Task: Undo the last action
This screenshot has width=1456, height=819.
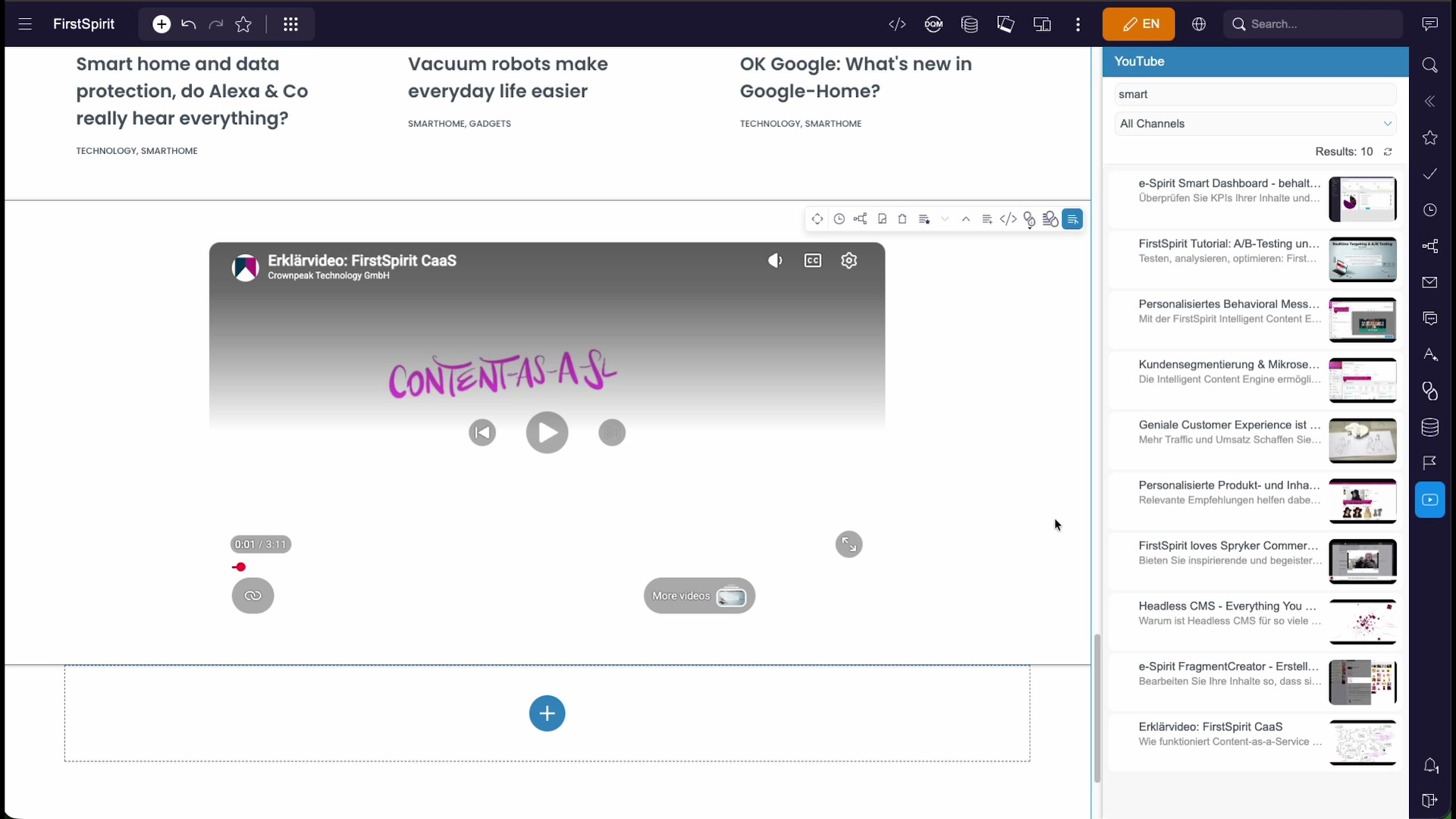Action: coord(189,24)
